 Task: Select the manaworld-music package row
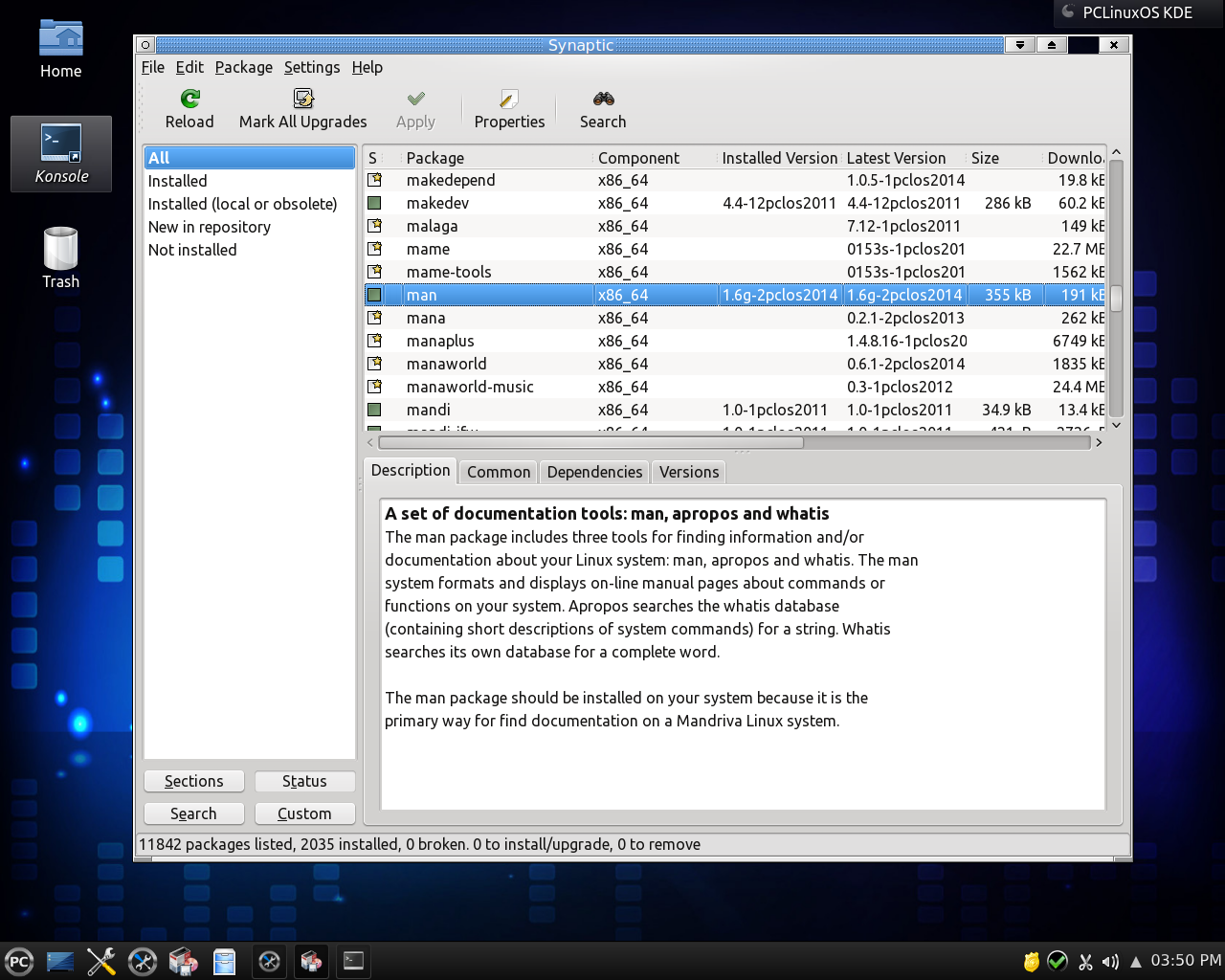[x=735, y=387]
